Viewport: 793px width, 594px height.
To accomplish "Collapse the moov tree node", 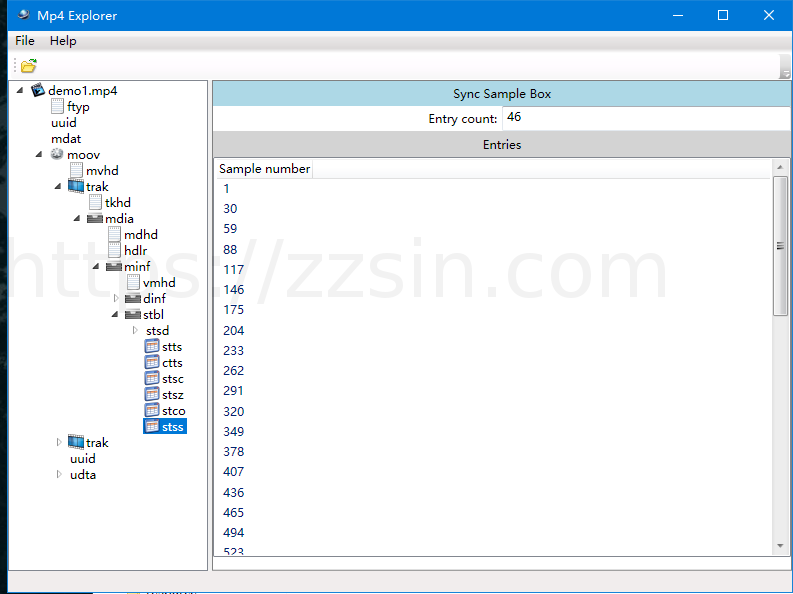I will click(39, 155).
